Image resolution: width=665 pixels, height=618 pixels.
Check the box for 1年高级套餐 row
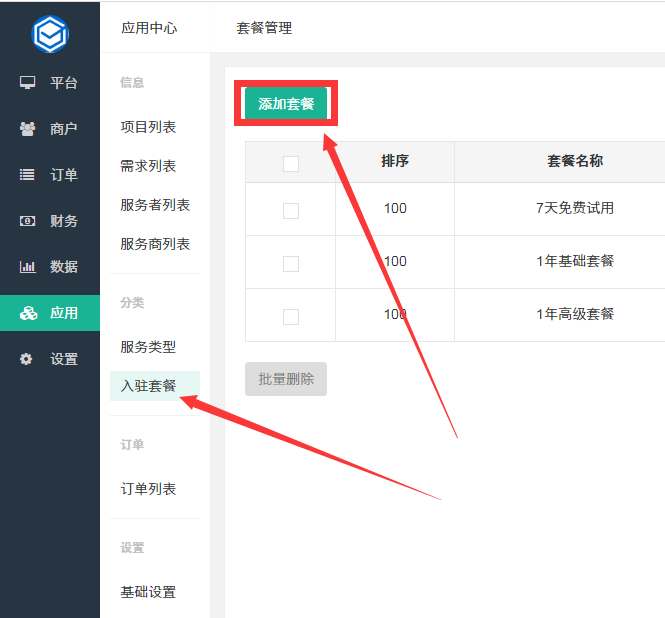click(x=291, y=317)
